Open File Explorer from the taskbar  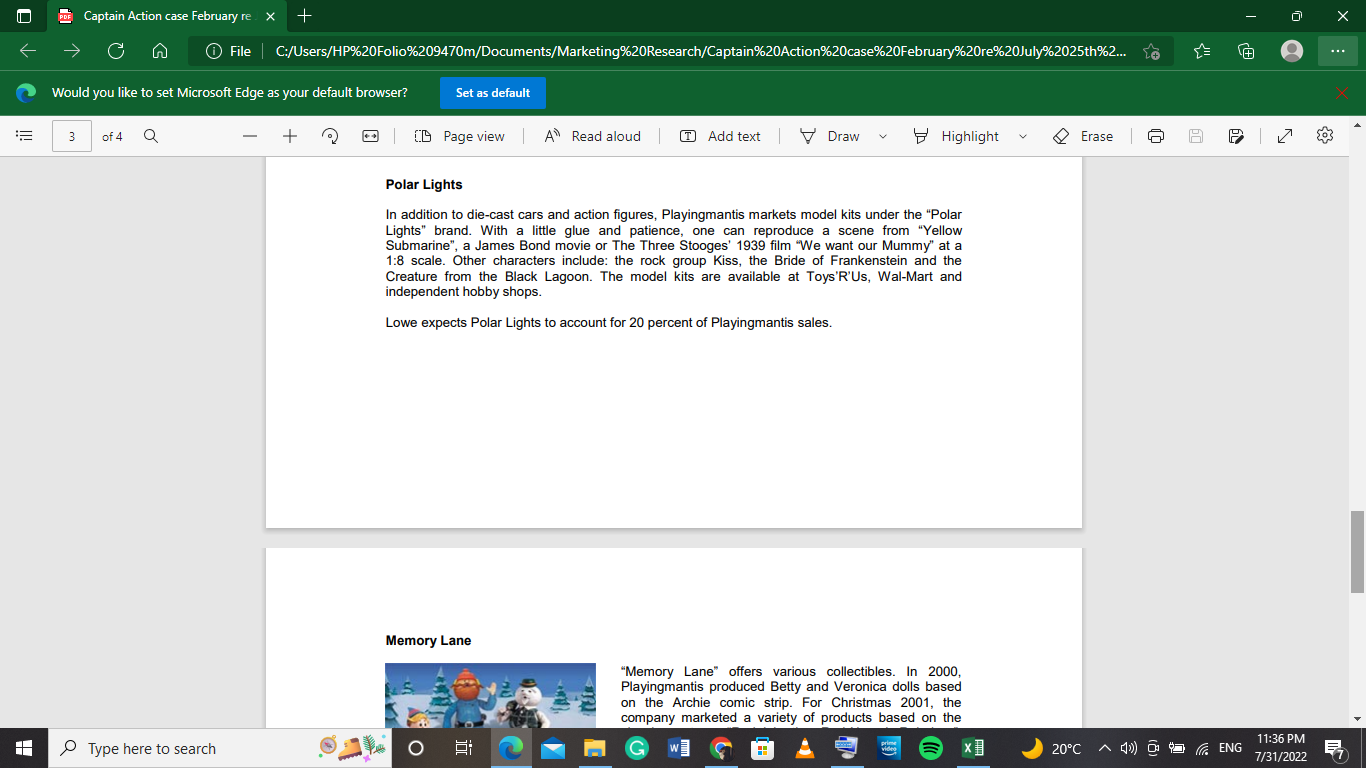595,748
